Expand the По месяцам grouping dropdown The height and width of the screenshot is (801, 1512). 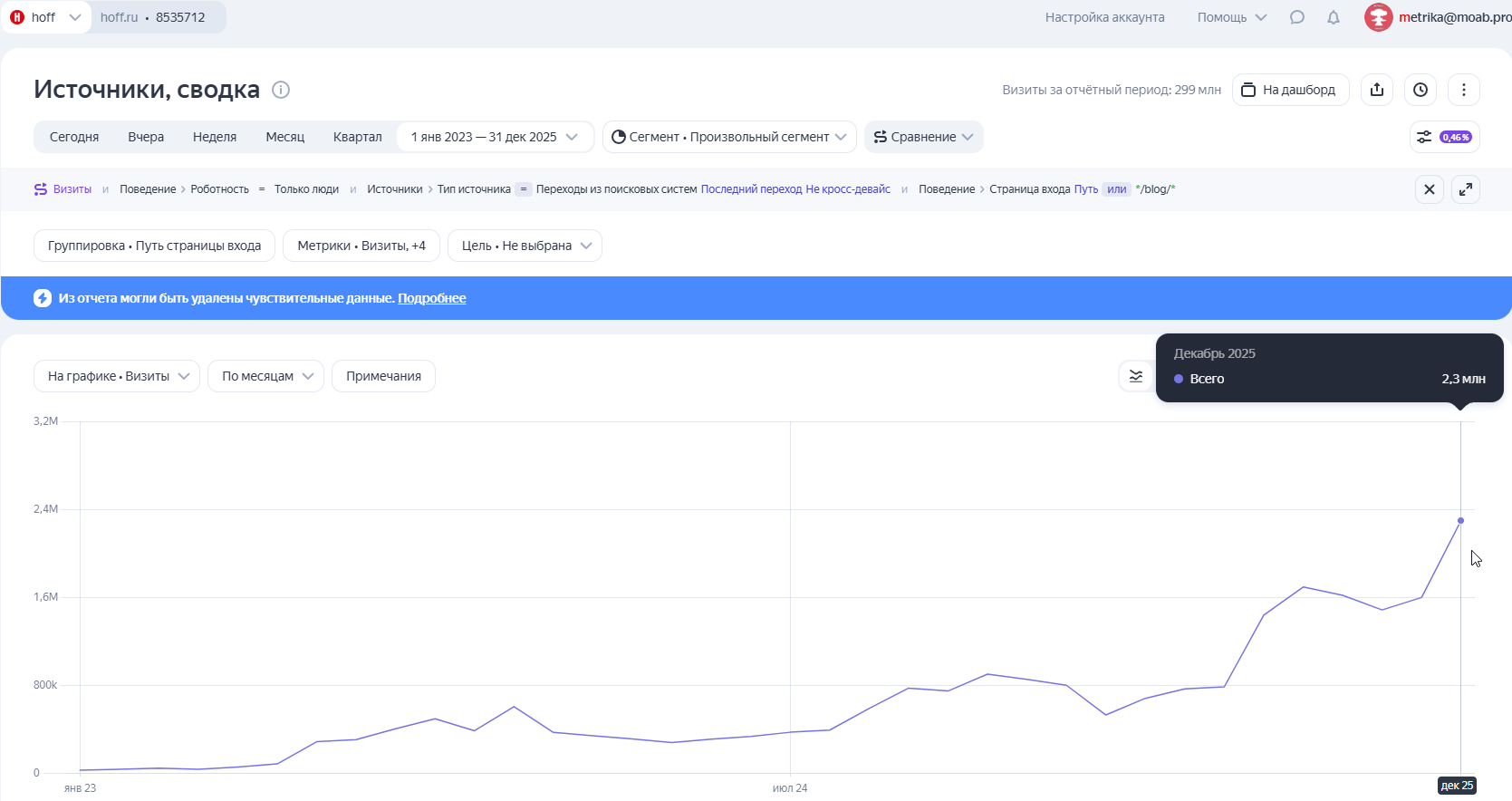pyautogui.click(x=266, y=376)
